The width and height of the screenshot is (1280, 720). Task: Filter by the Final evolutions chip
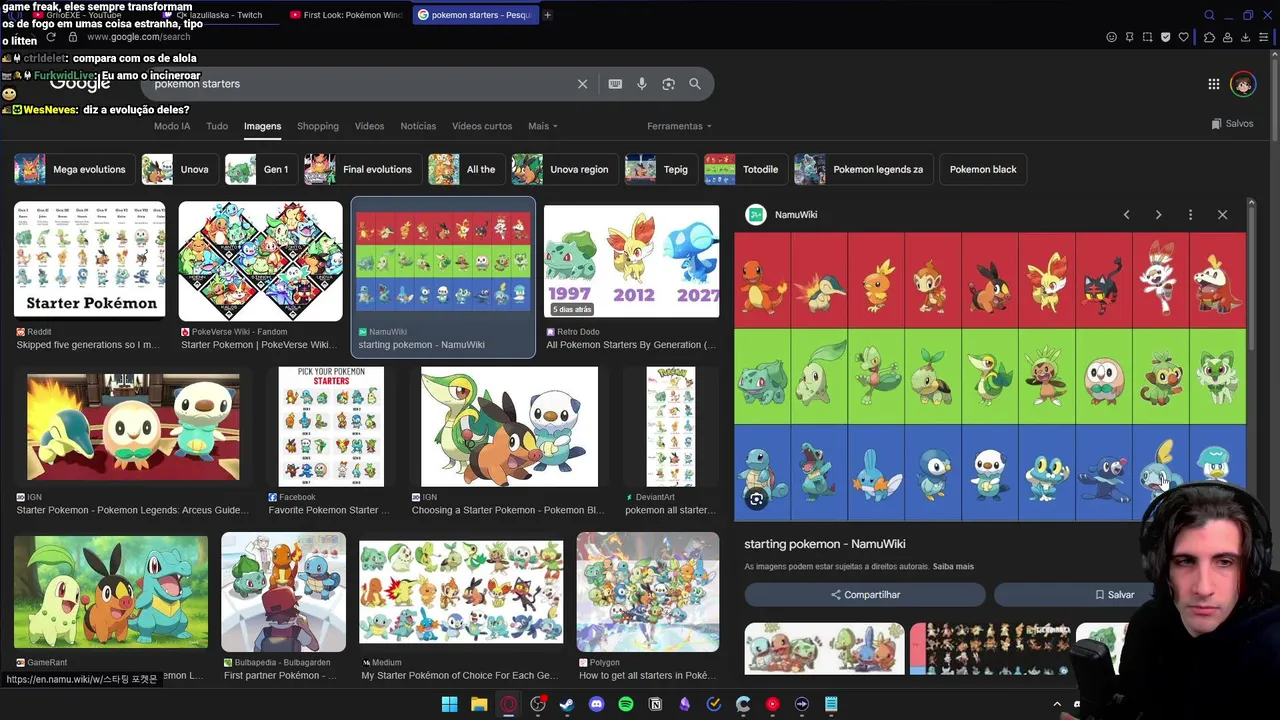[x=361, y=169]
